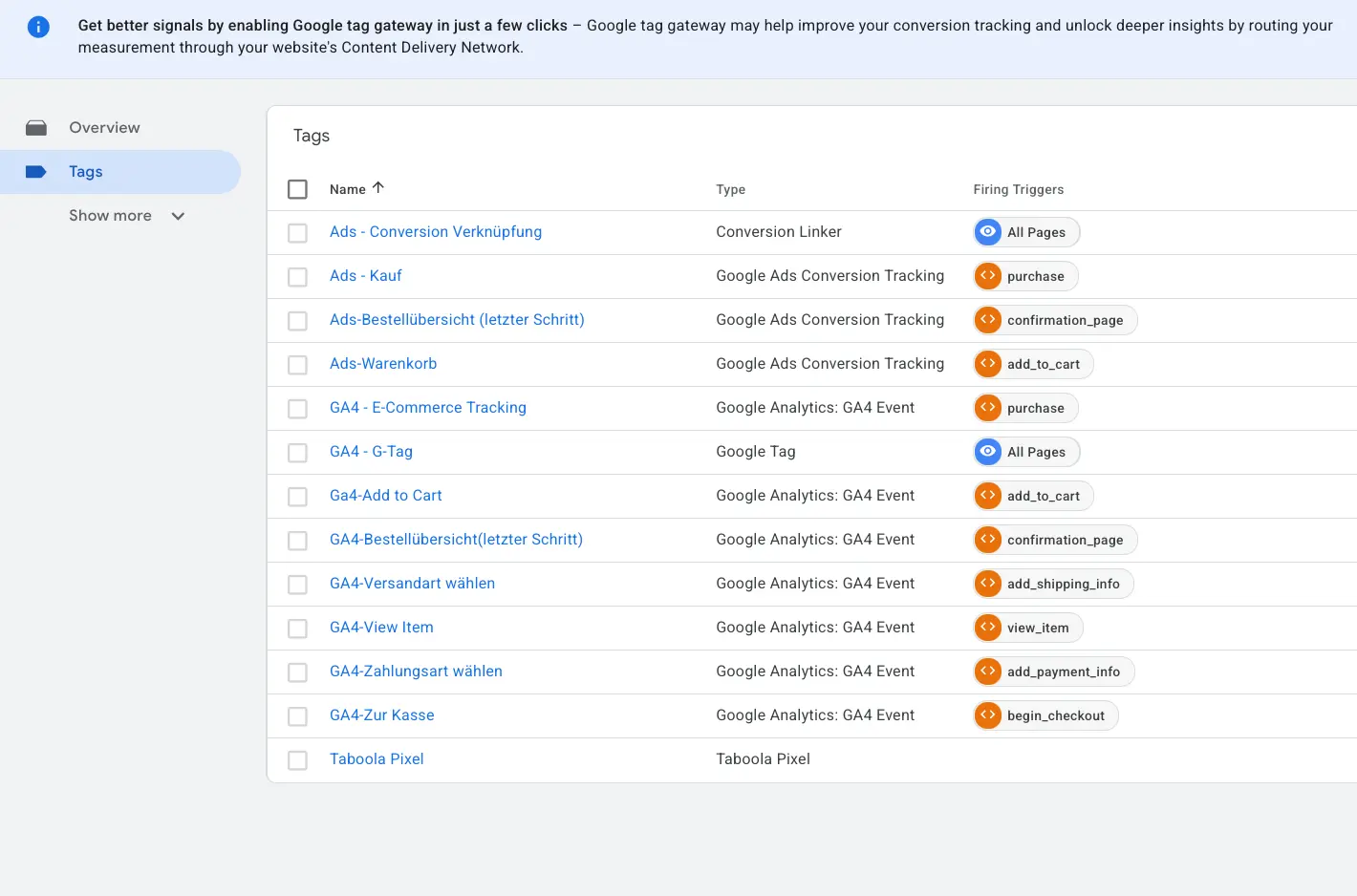Viewport: 1357px width, 896px height.
Task: Open the Ads - Conversion Verknüpfung tag
Action: (x=436, y=232)
